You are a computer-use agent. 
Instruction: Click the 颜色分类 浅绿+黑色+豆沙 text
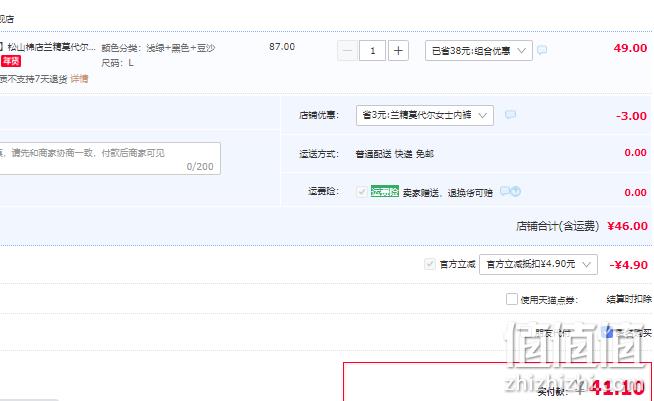[x=158, y=48]
